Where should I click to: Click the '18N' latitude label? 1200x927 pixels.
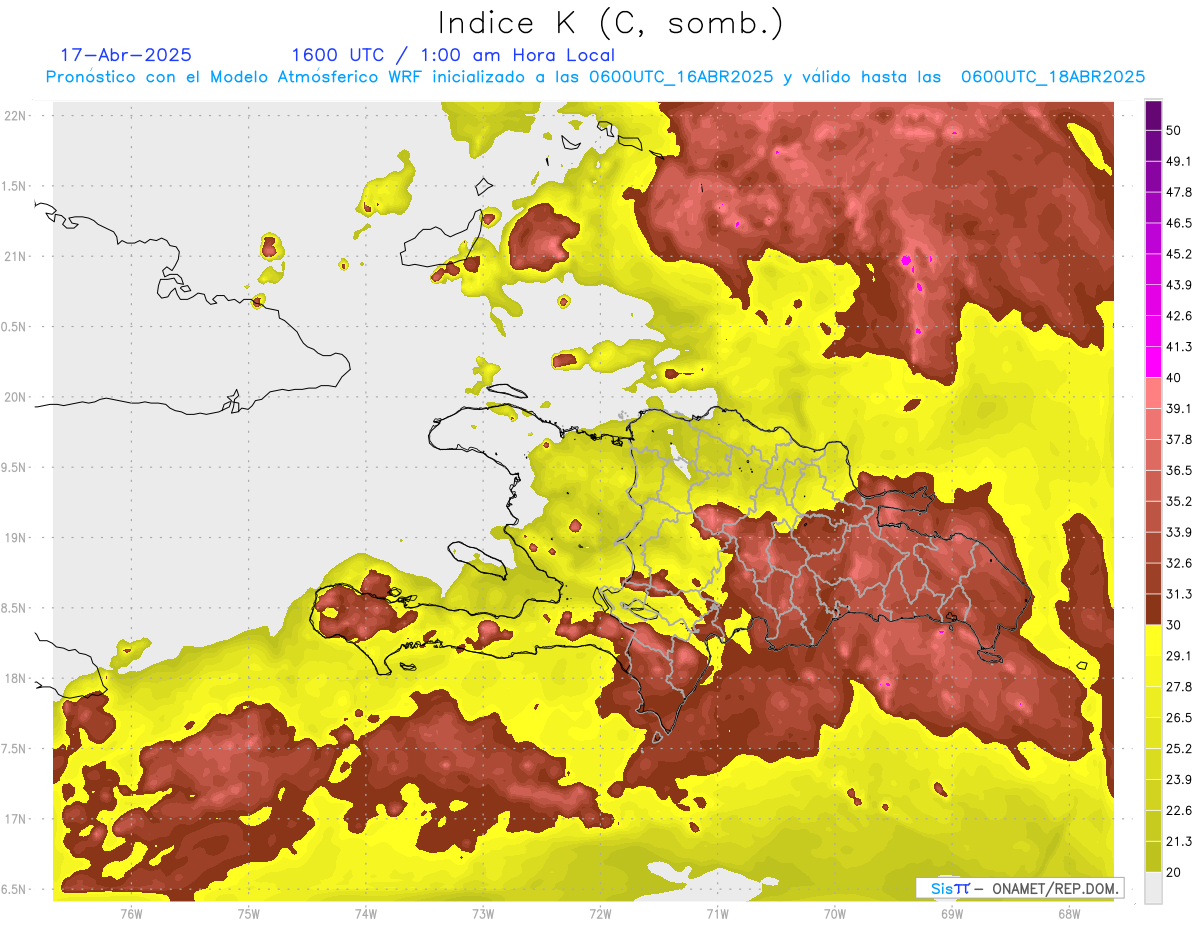(15, 679)
